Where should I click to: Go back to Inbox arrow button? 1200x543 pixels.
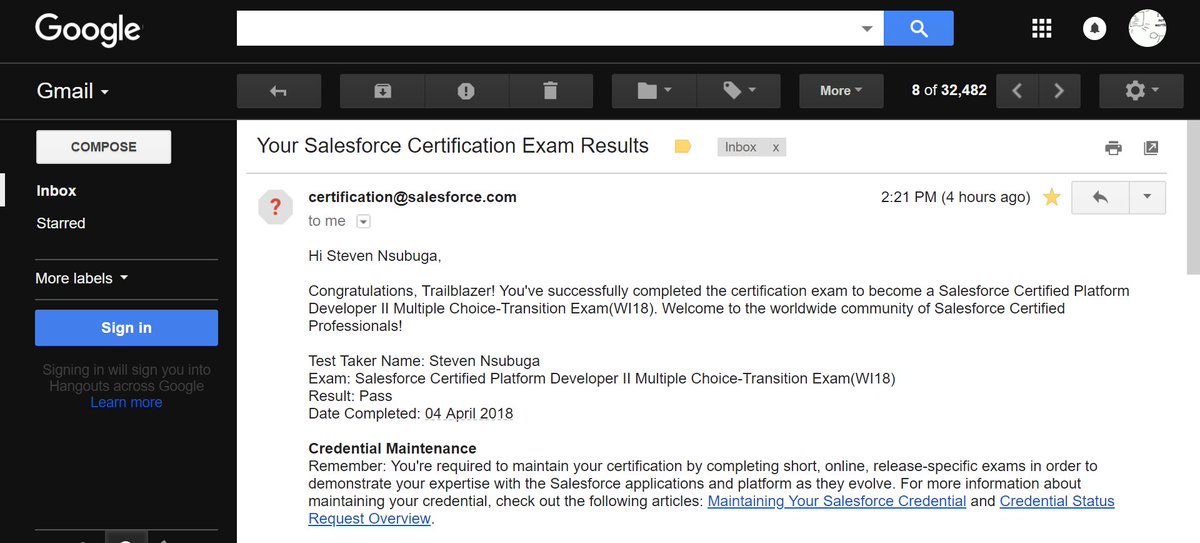[x=279, y=91]
